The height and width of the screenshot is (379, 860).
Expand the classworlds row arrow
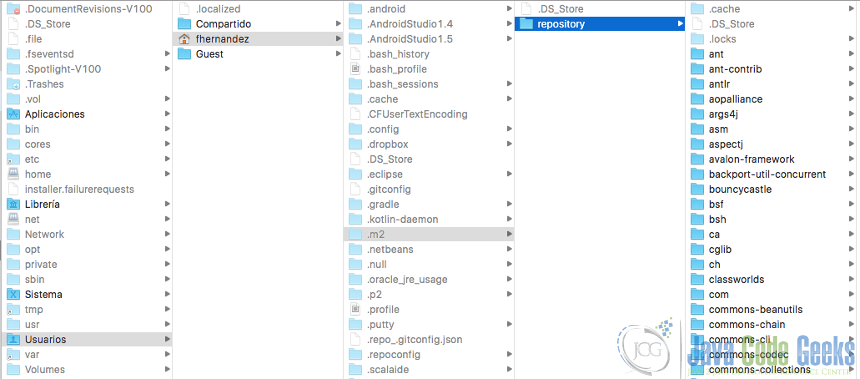click(x=851, y=279)
